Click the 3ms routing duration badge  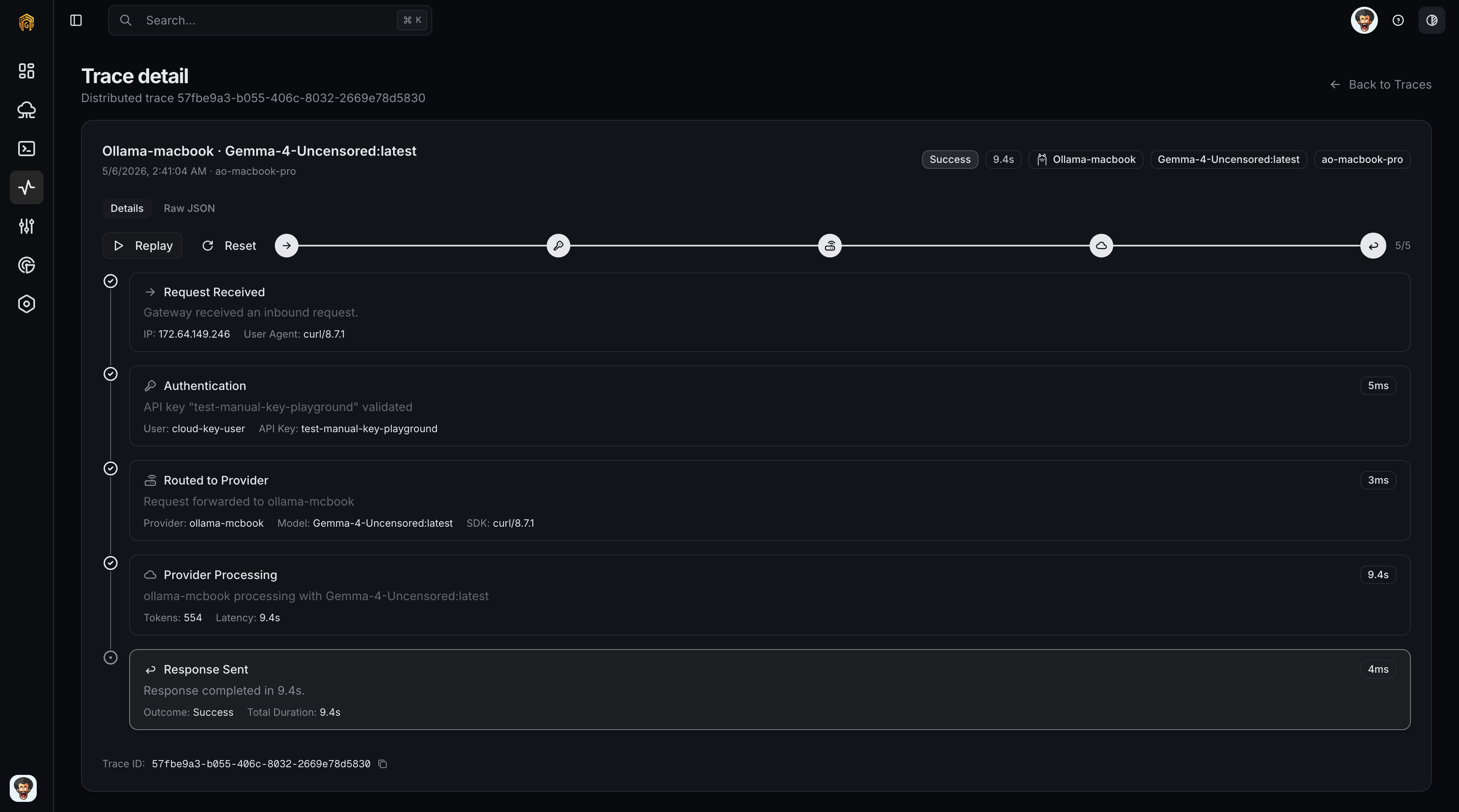1378,480
